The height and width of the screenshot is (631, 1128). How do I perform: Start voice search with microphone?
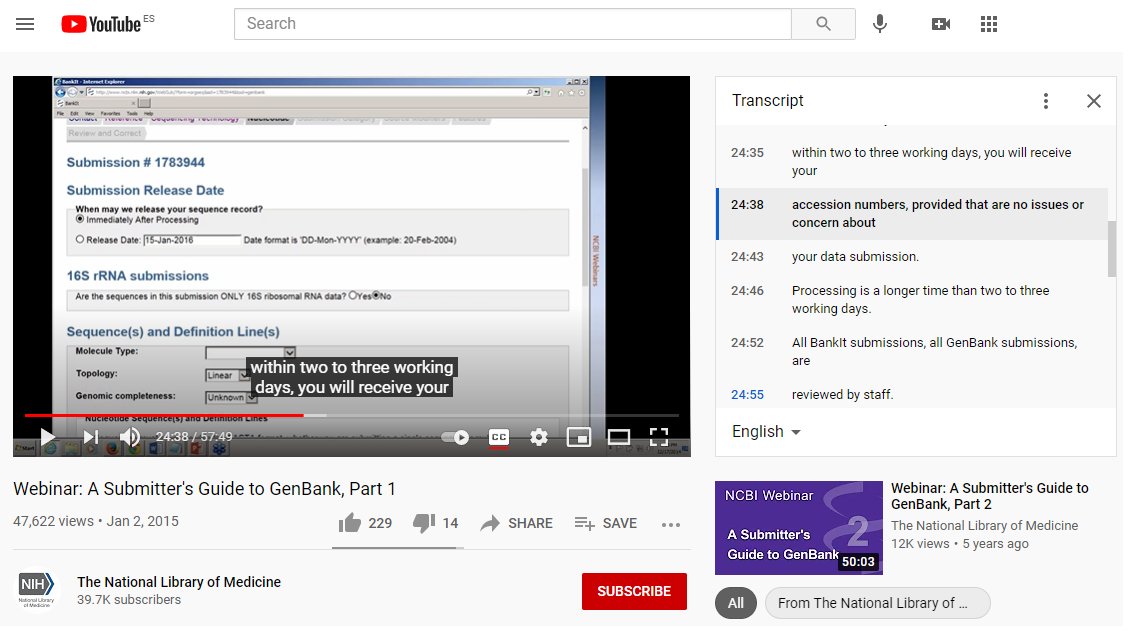(879, 24)
